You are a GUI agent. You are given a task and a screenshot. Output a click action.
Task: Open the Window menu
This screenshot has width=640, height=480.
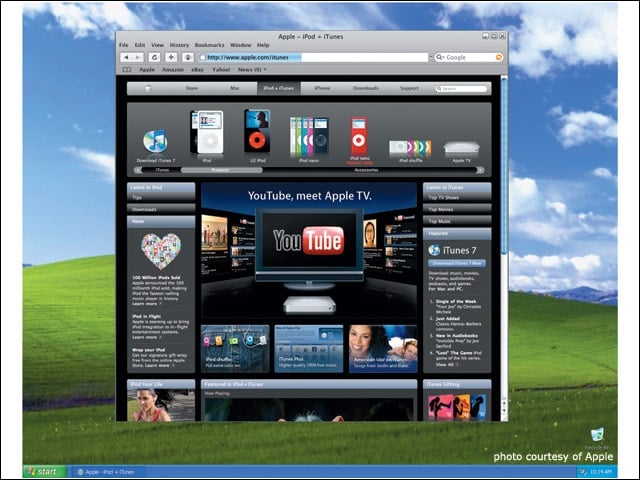click(x=240, y=45)
